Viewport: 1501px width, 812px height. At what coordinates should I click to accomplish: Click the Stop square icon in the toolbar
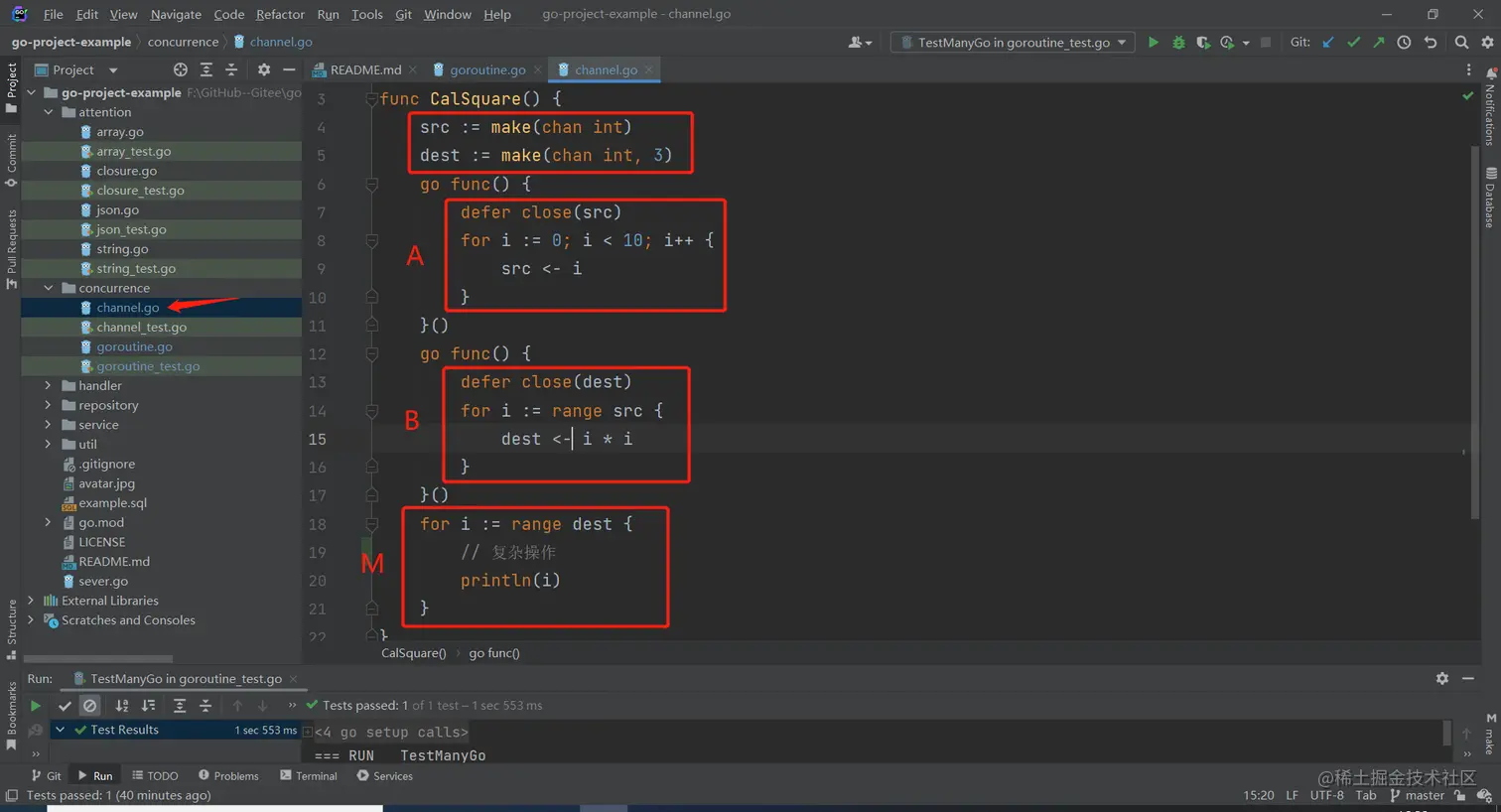pos(1265,43)
